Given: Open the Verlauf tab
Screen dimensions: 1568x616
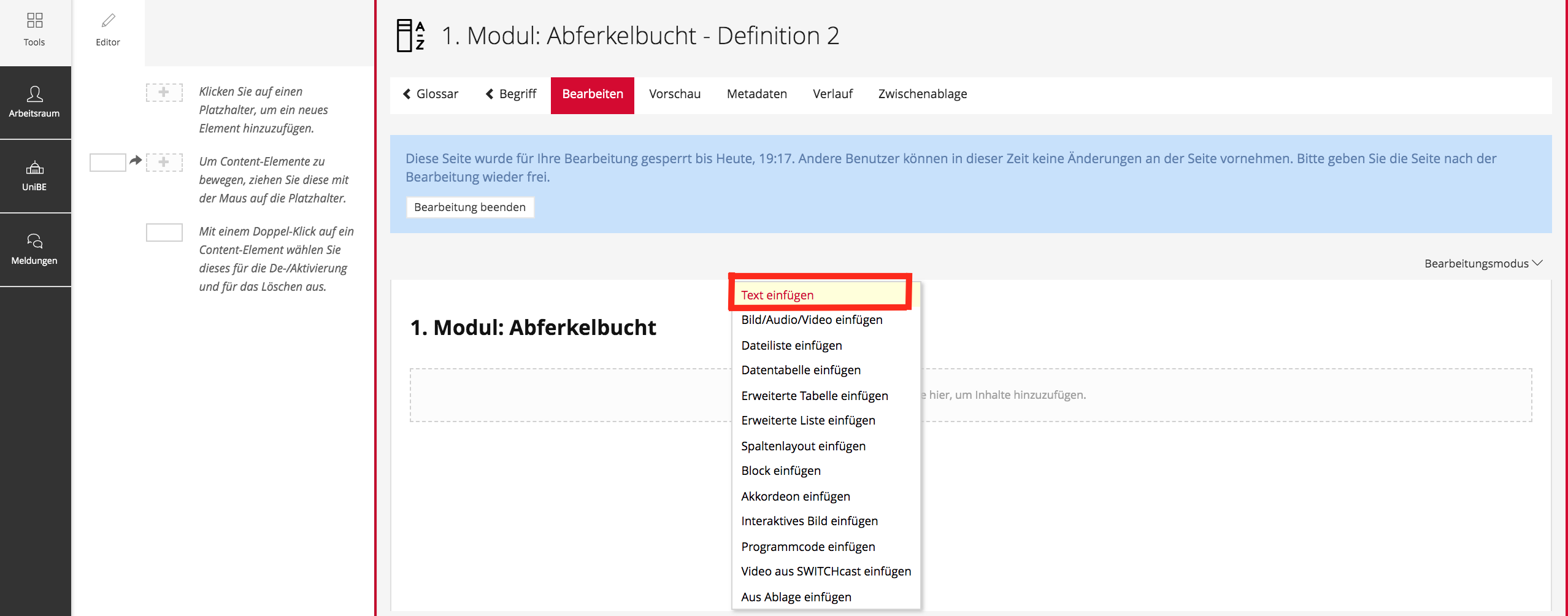Looking at the screenshot, I should tap(832, 94).
